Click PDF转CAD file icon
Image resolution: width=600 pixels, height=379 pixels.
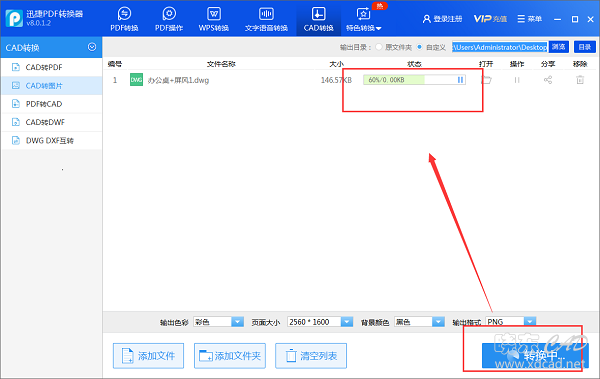pyautogui.click(x=16, y=104)
